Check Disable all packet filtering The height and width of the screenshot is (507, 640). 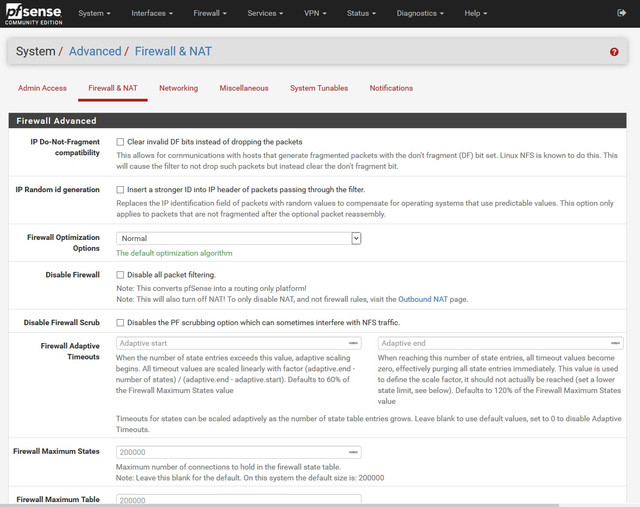click(120, 275)
